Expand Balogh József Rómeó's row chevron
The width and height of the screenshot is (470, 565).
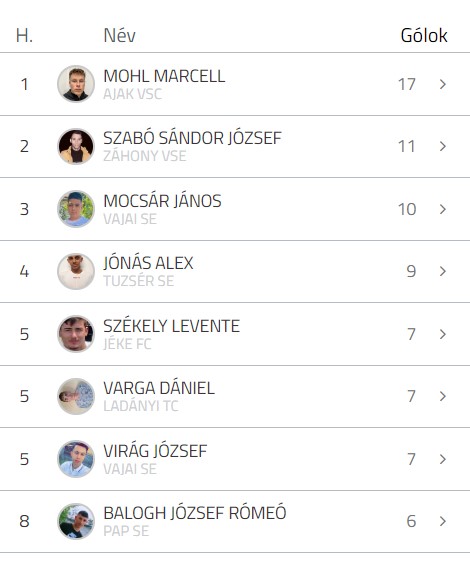443,521
